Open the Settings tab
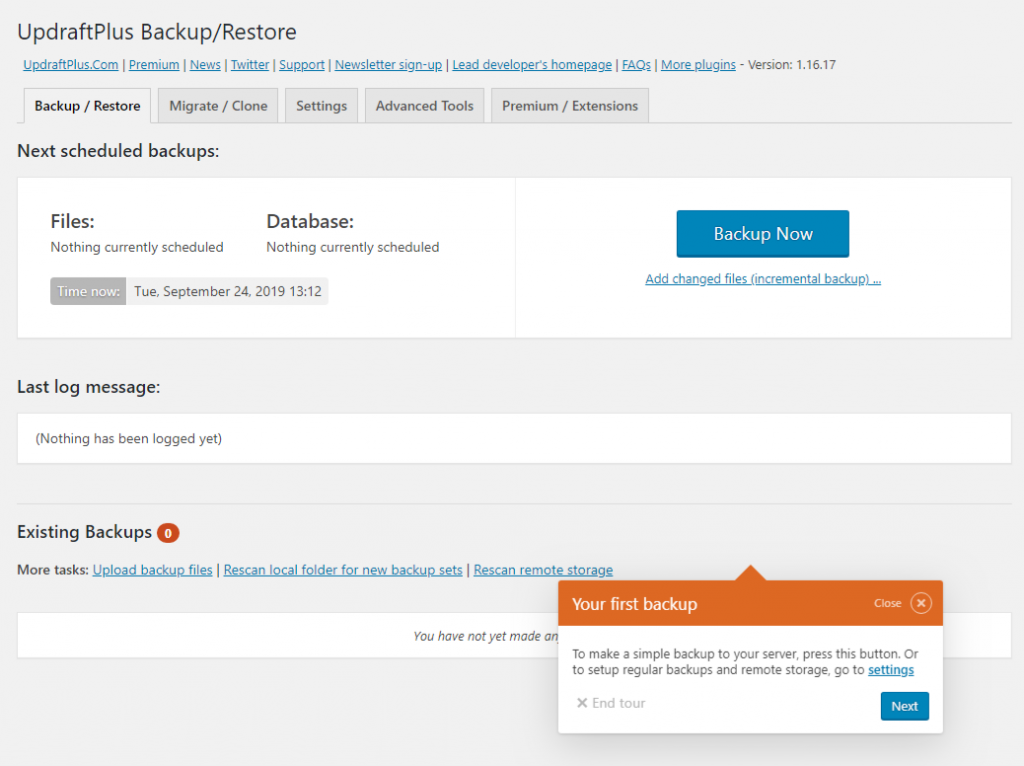The height and width of the screenshot is (766, 1024). pos(321,106)
